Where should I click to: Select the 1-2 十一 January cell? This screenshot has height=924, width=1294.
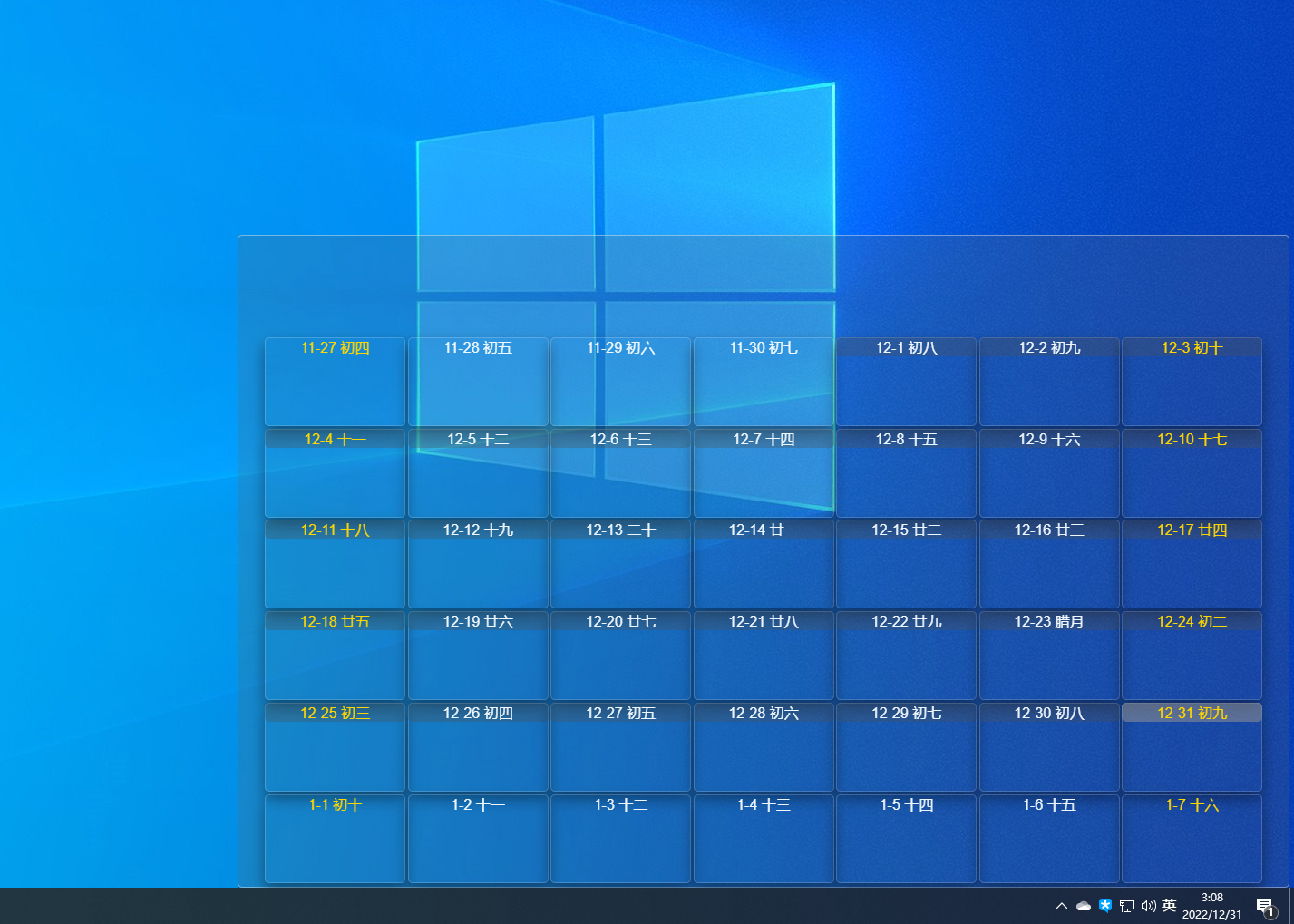point(478,839)
